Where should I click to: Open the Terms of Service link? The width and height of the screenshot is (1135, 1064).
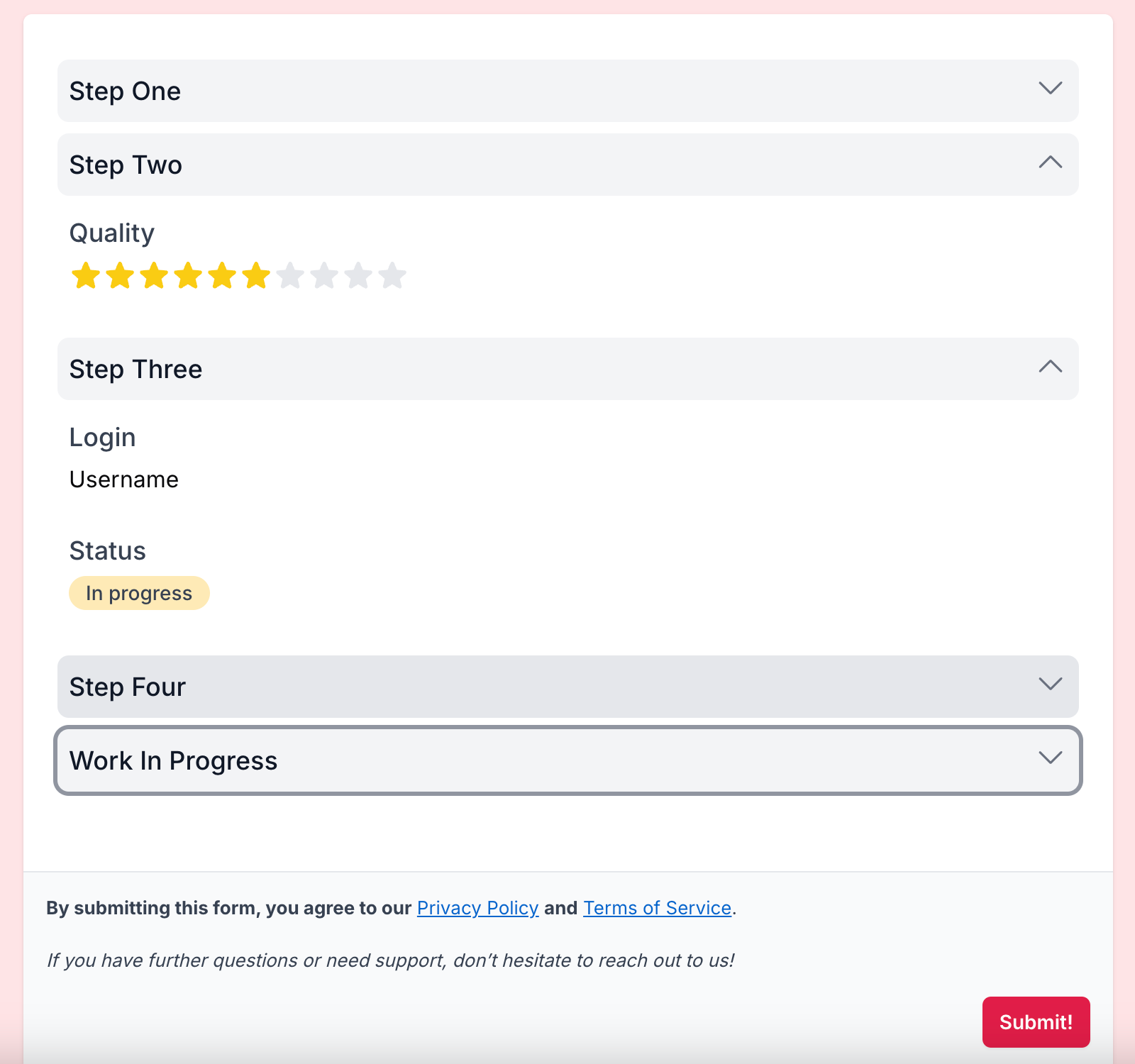coord(657,908)
